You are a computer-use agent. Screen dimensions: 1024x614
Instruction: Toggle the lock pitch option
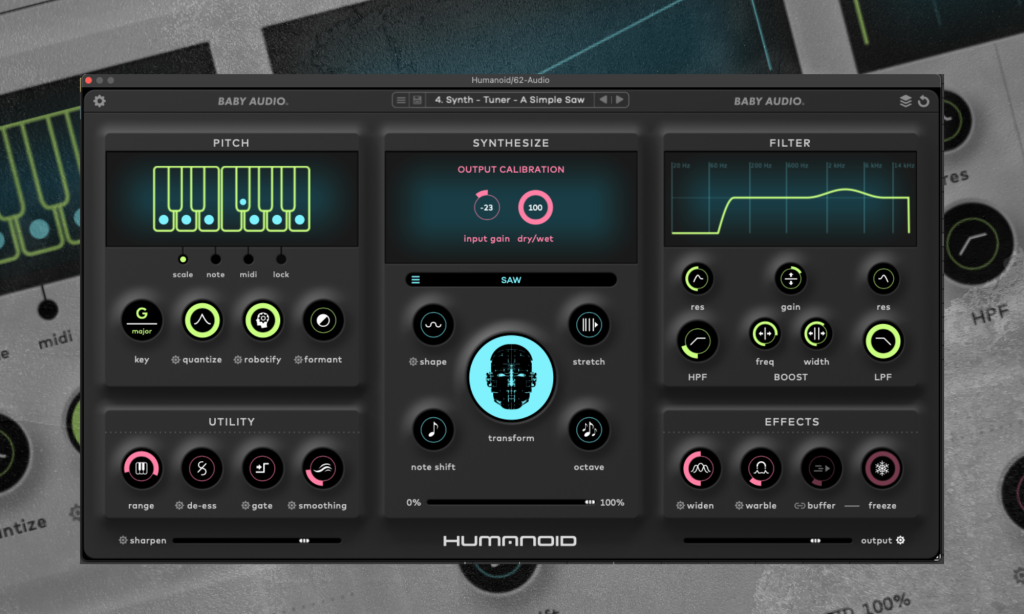tap(281, 258)
